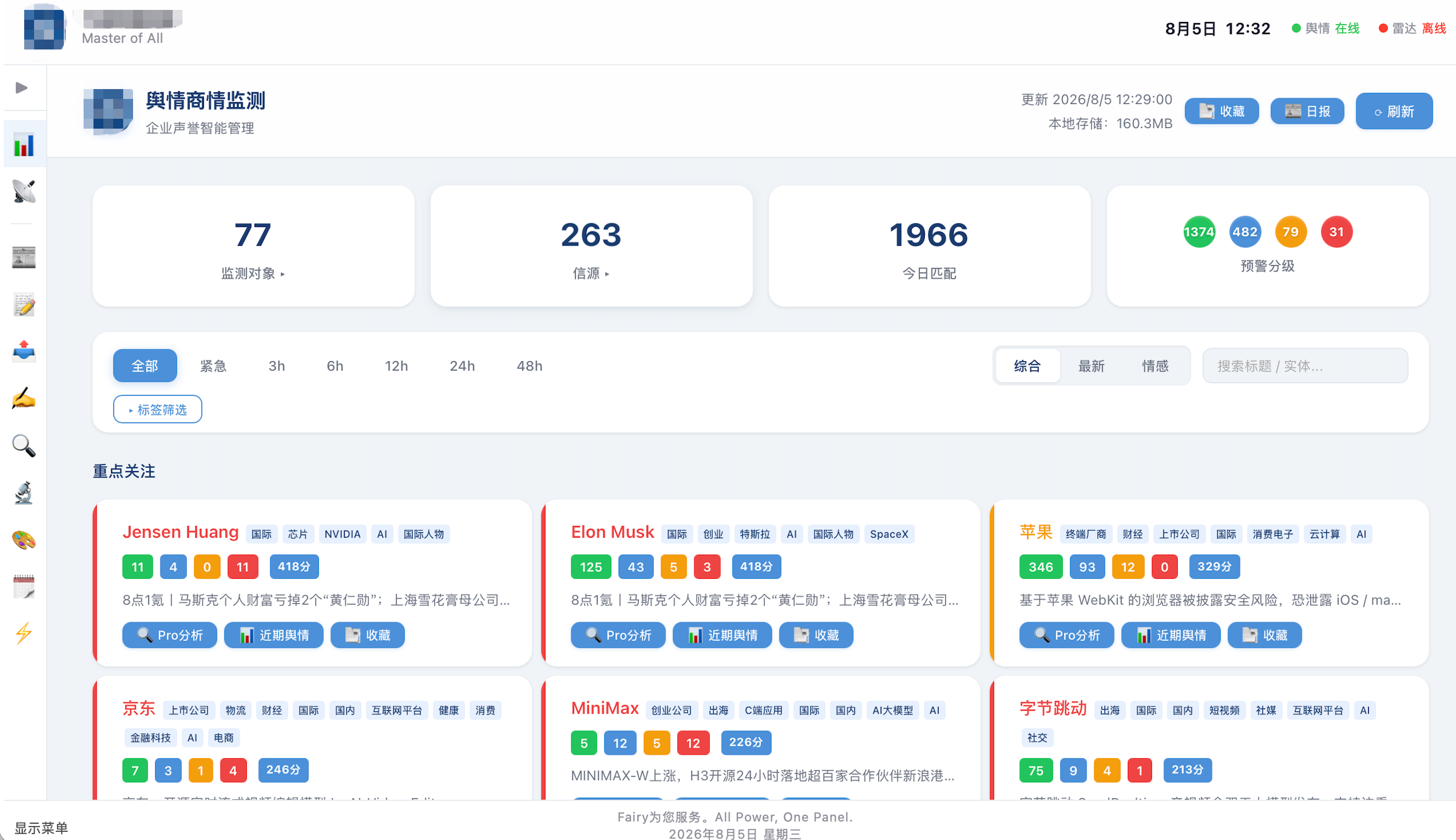Open the 苹果 entity title

(1036, 532)
